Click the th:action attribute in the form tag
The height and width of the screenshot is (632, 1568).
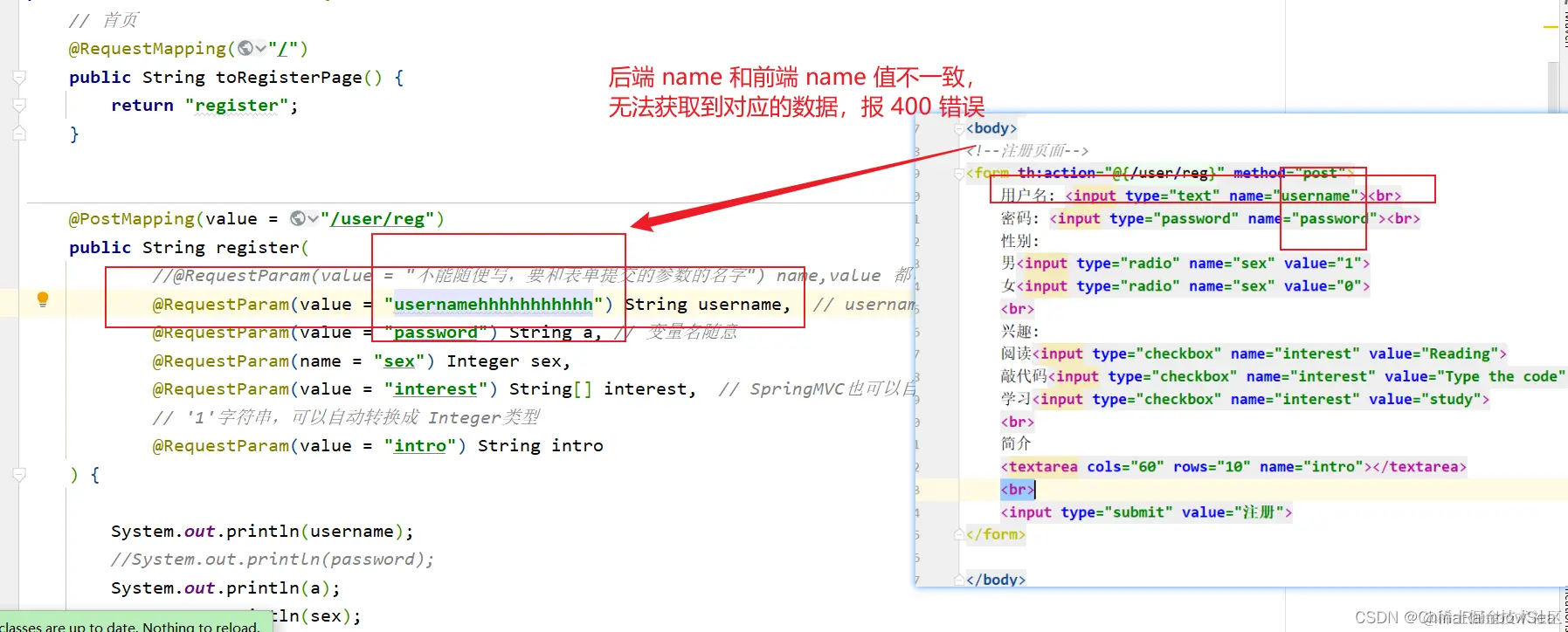[x=1121, y=173]
